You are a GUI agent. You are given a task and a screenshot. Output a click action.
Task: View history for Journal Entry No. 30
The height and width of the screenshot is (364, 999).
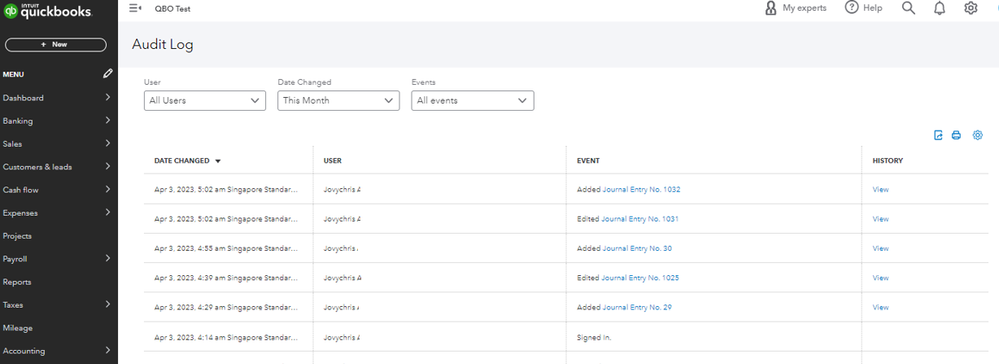click(880, 248)
